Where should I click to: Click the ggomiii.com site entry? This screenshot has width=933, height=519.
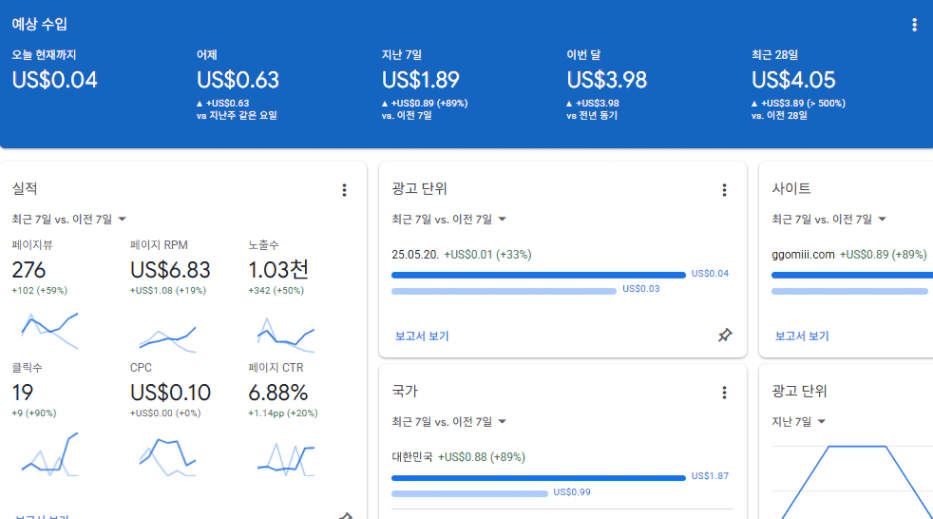coord(802,255)
